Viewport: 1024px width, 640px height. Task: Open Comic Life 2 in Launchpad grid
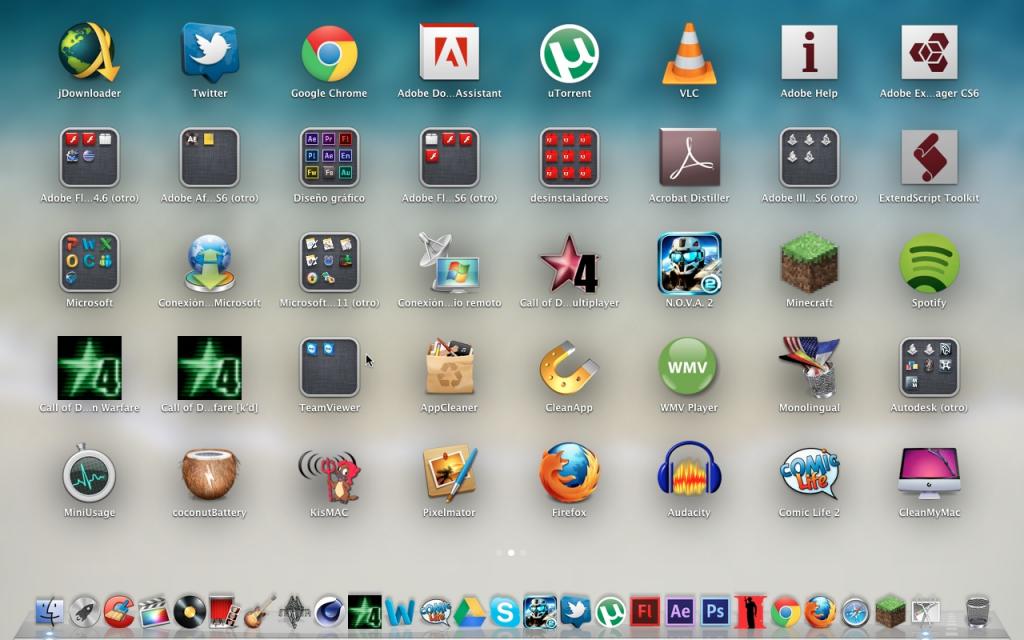pos(809,473)
